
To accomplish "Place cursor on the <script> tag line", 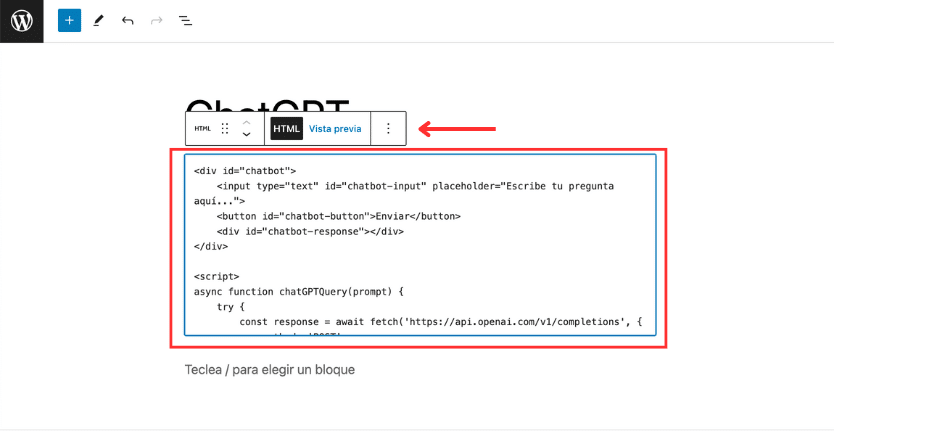I will coord(217,276).
